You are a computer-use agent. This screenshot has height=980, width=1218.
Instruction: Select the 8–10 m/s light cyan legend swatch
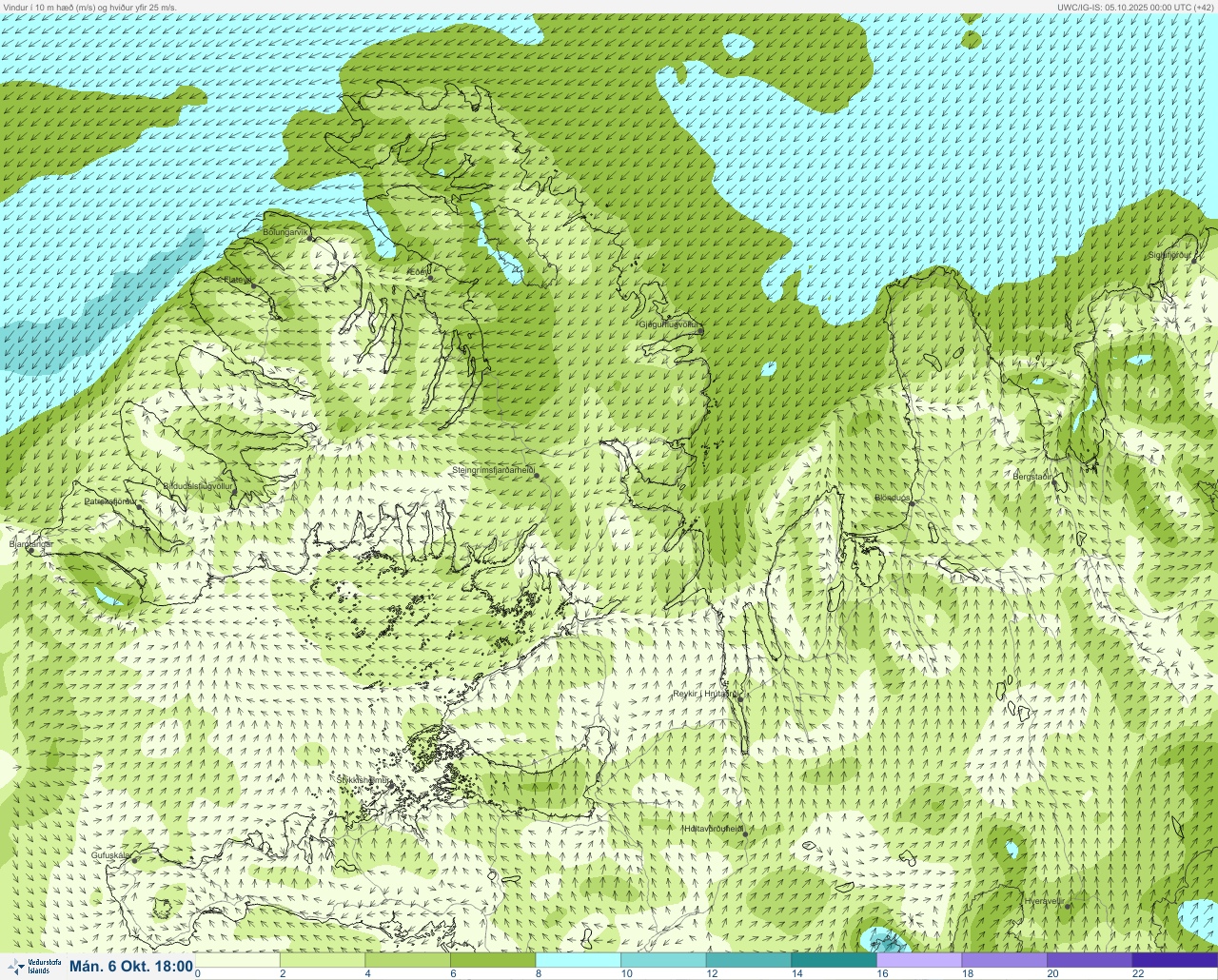point(578,960)
